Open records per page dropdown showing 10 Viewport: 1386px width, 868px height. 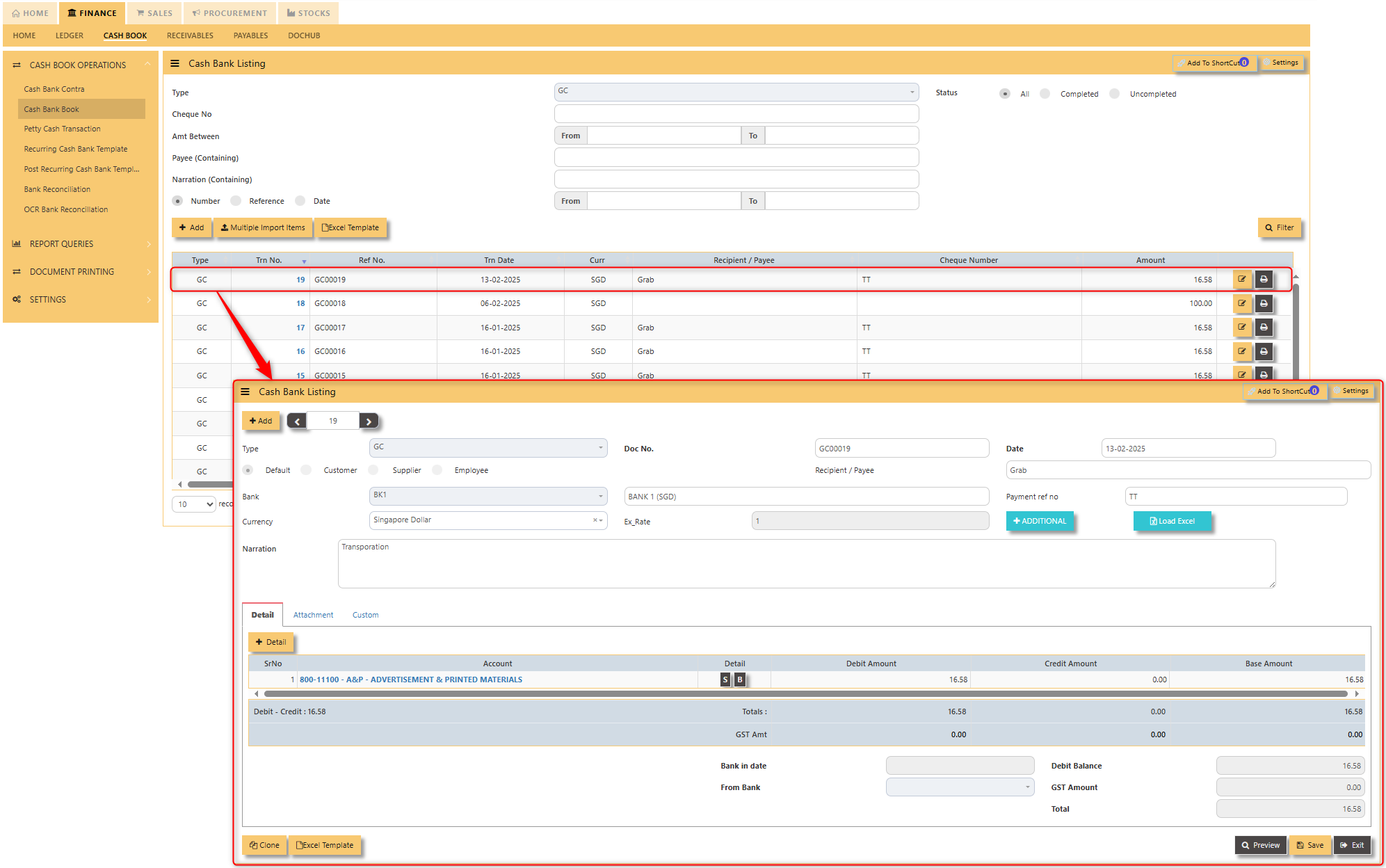(x=193, y=504)
